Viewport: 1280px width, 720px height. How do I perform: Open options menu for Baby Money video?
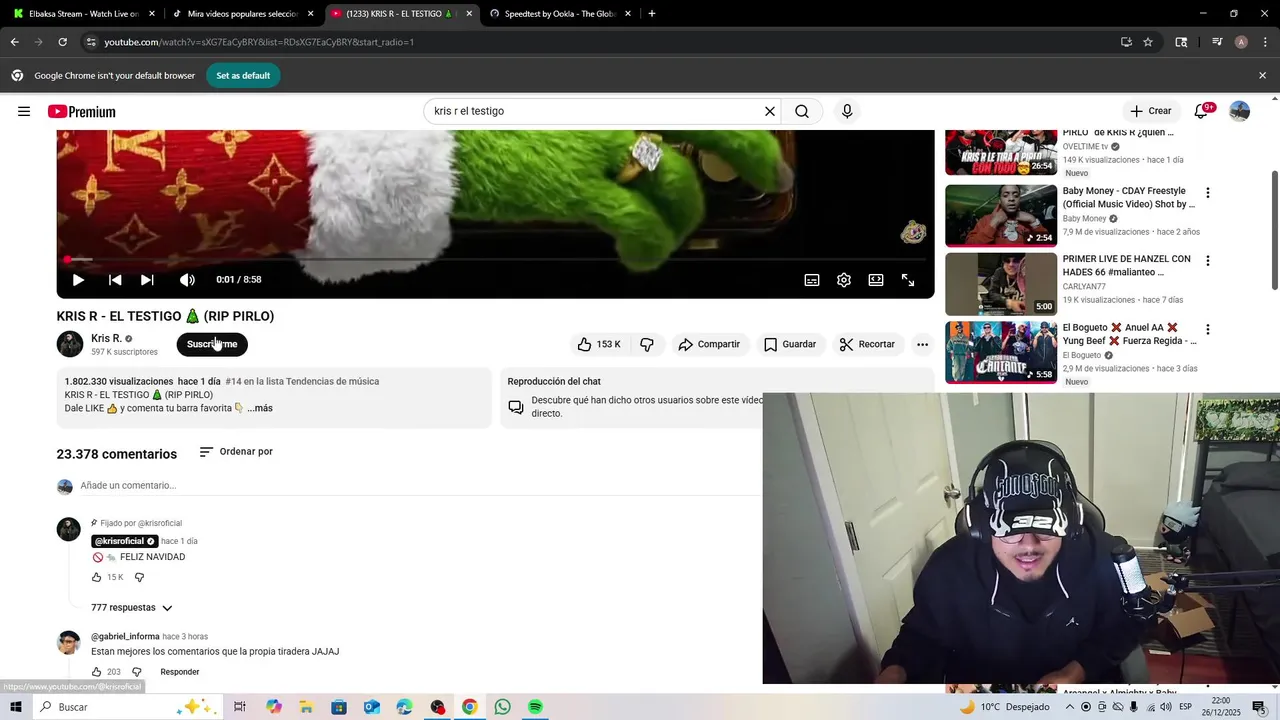click(x=1207, y=193)
